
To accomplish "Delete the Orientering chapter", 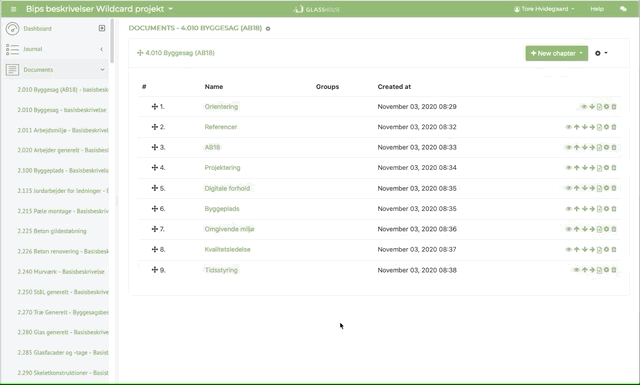I will (614, 107).
